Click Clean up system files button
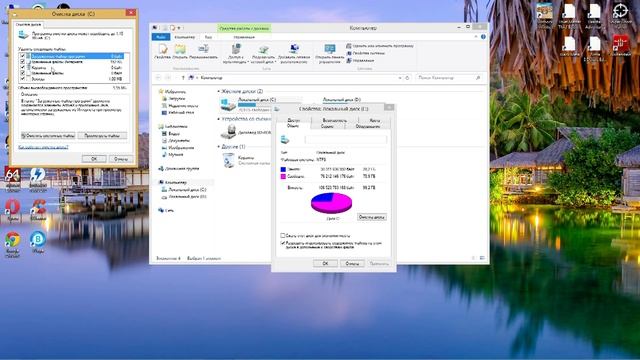The width and height of the screenshot is (640, 360). tap(48, 136)
